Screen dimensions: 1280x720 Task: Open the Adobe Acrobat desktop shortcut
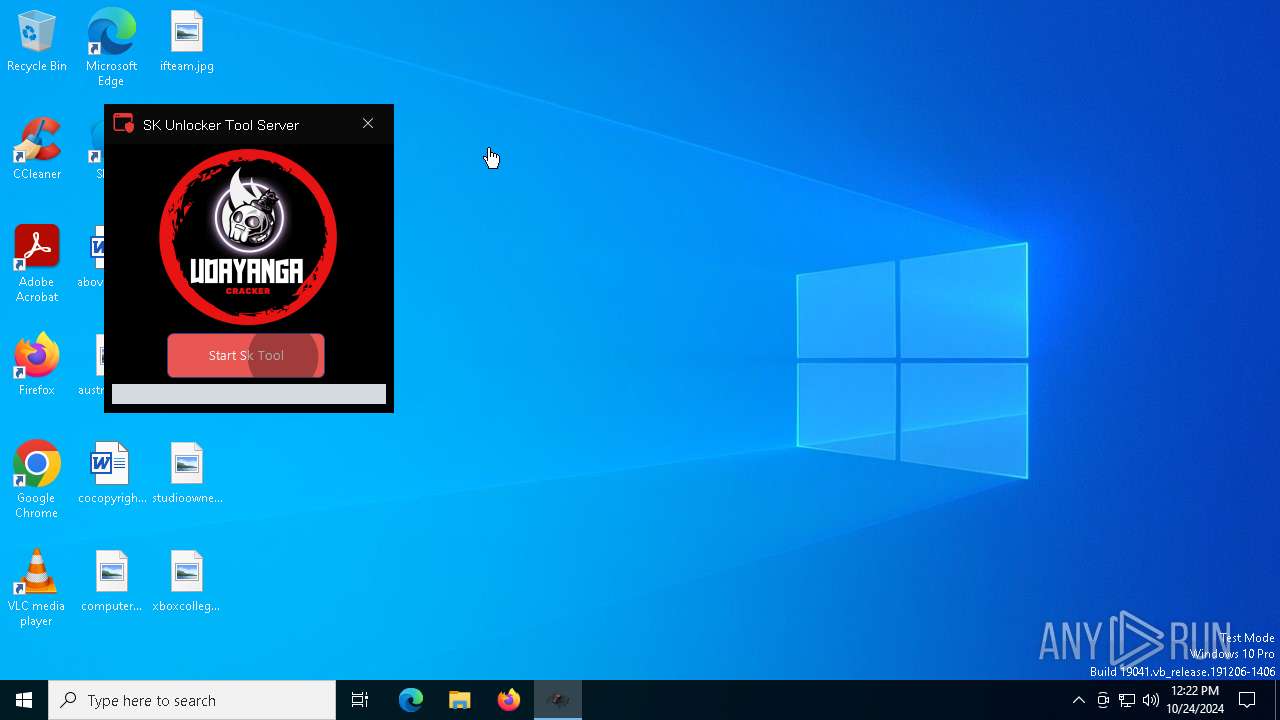tap(37, 264)
